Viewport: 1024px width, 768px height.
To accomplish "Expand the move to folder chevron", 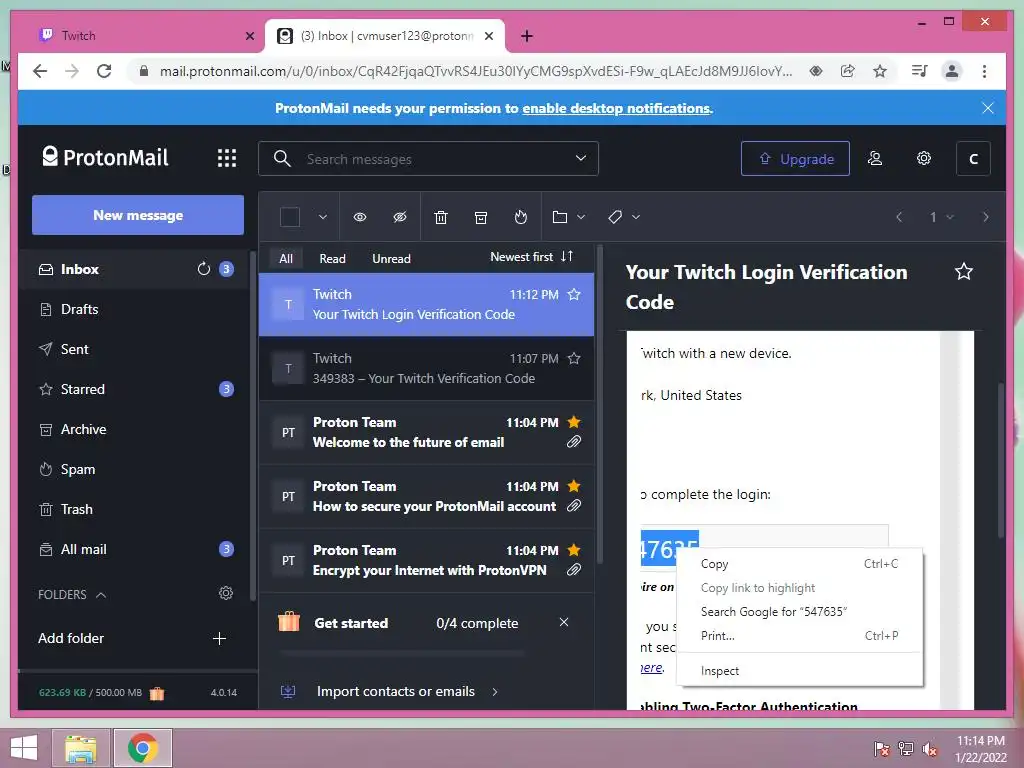I will pyautogui.click(x=581, y=217).
